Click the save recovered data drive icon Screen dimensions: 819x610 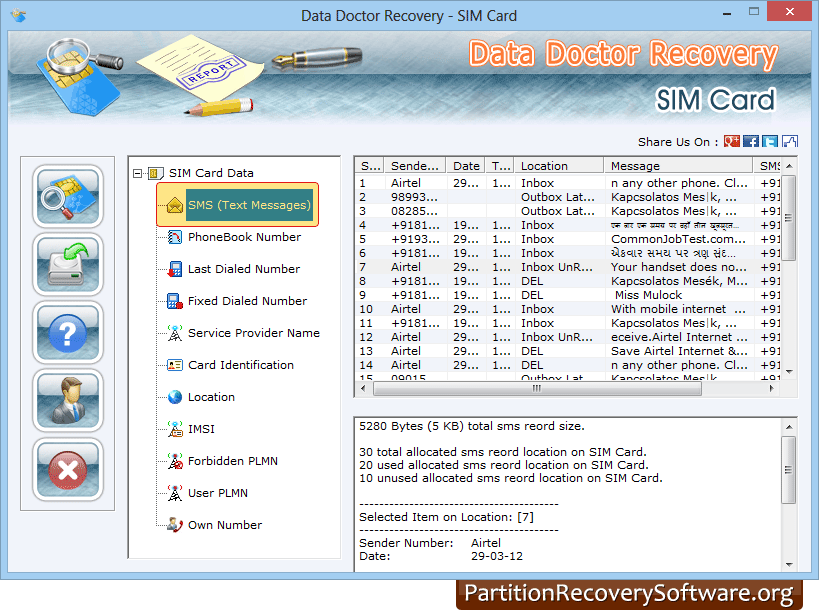pyautogui.click(x=68, y=265)
